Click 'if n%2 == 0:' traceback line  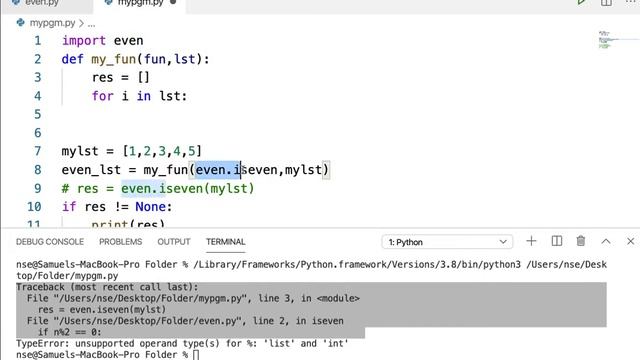pyautogui.click(x=69, y=332)
